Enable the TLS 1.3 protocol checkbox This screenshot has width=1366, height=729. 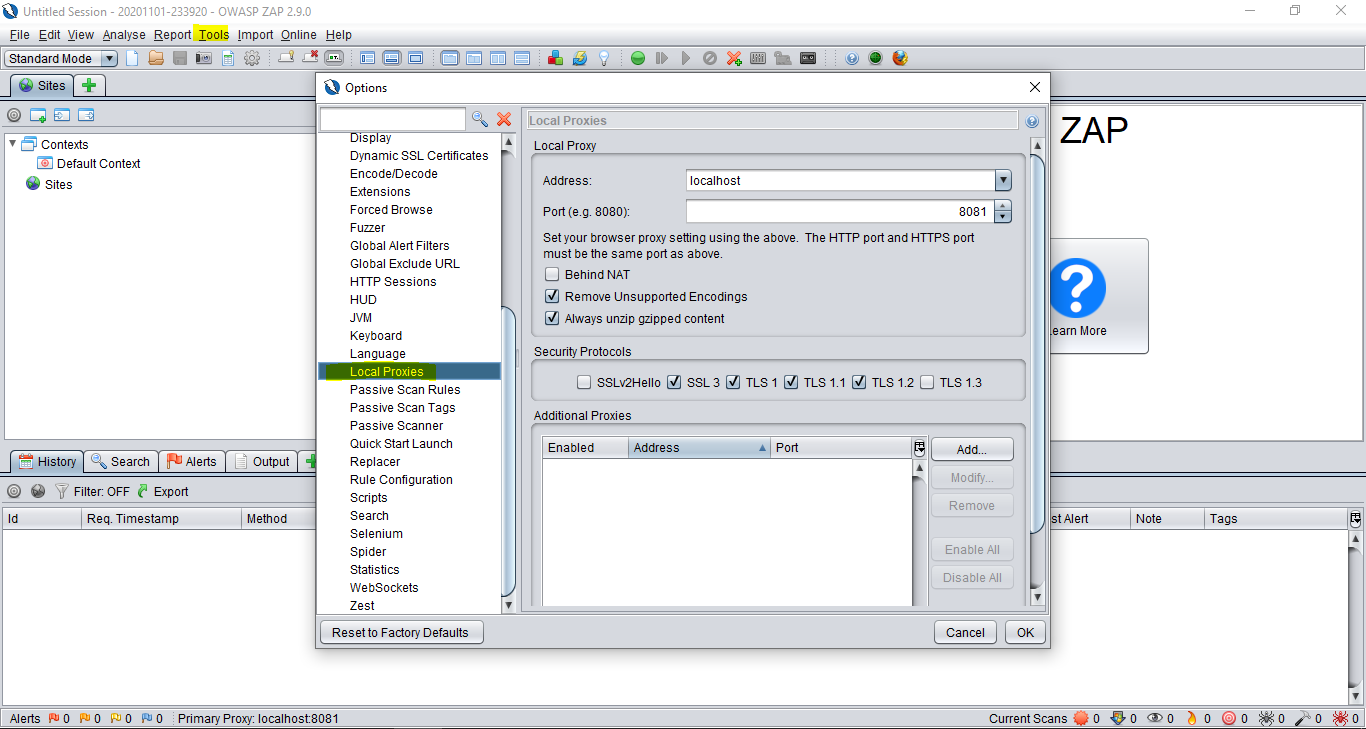click(x=927, y=382)
